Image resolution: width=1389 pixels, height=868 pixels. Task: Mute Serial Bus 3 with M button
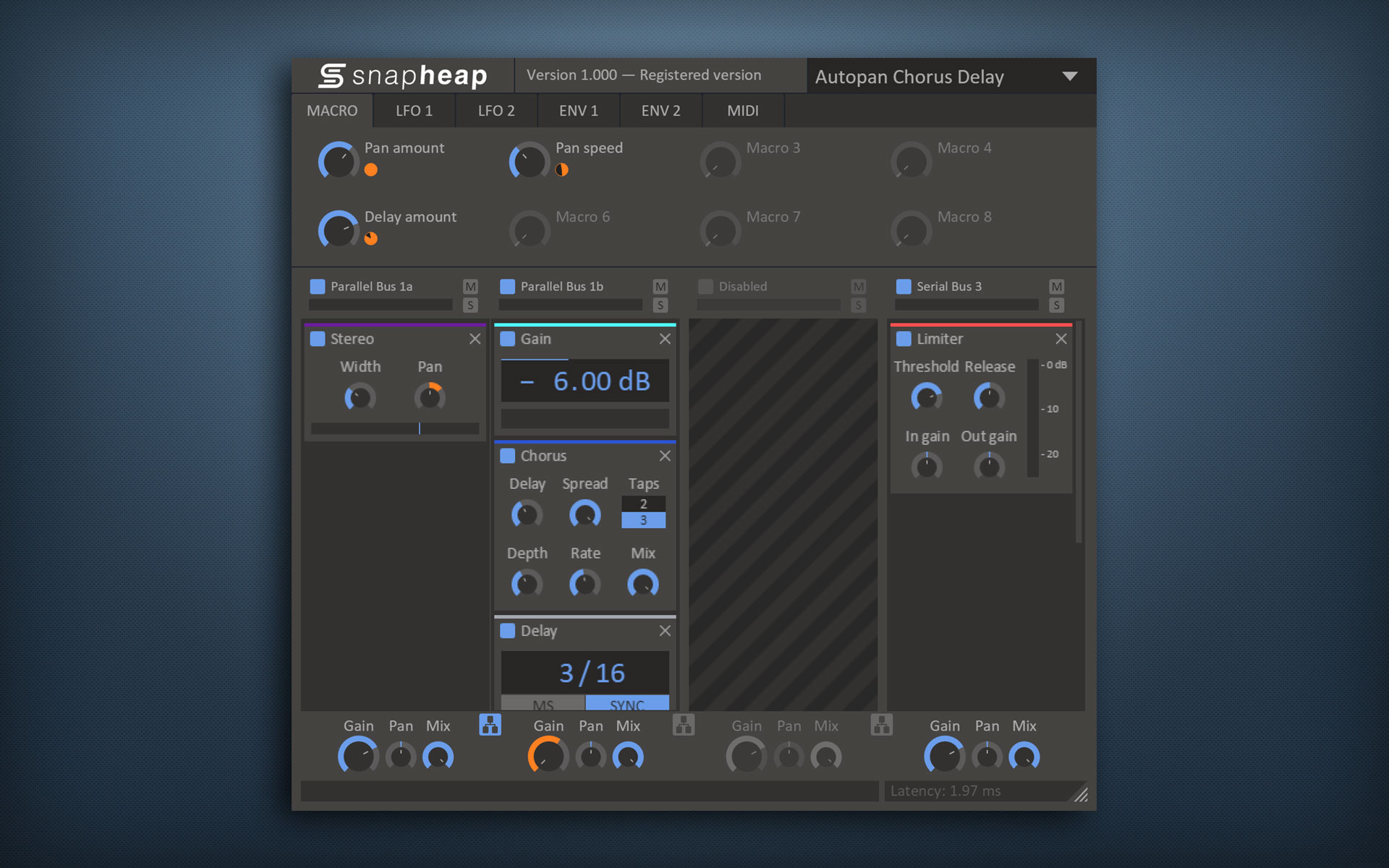pos(1057,286)
